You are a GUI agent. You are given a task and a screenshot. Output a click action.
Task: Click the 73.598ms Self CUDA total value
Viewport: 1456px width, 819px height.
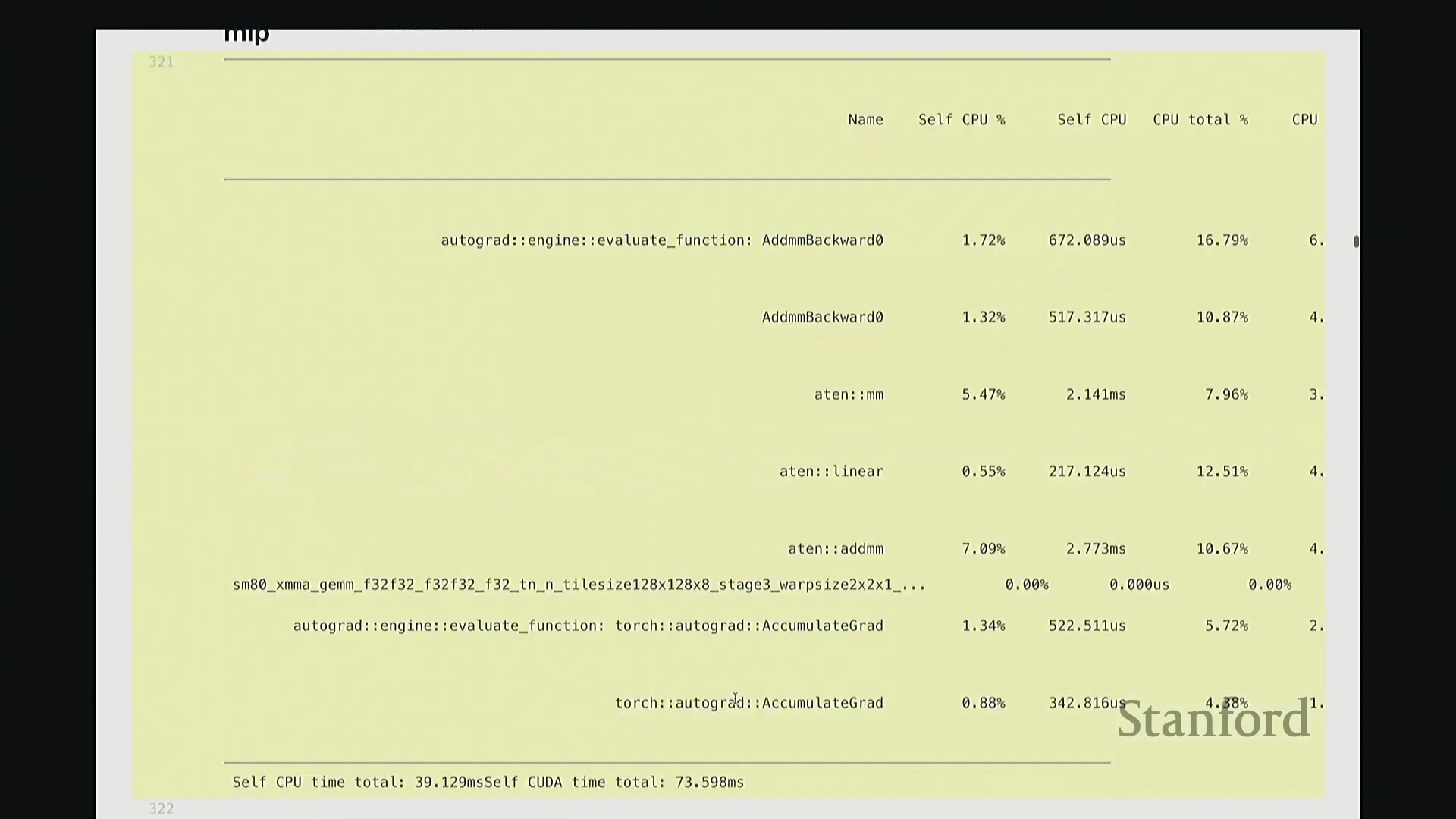click(709, 783)
